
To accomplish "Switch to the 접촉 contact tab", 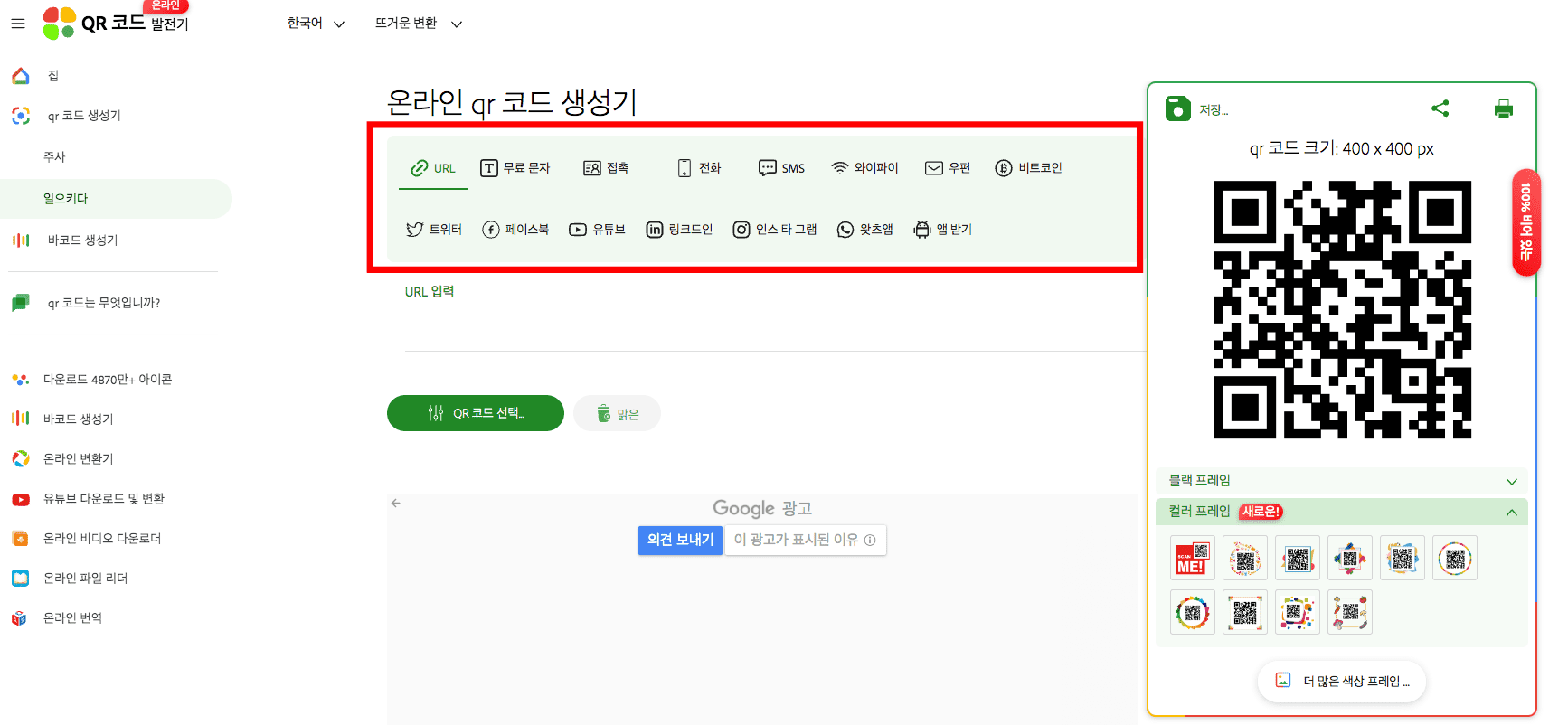I will (x=606, y=168).
